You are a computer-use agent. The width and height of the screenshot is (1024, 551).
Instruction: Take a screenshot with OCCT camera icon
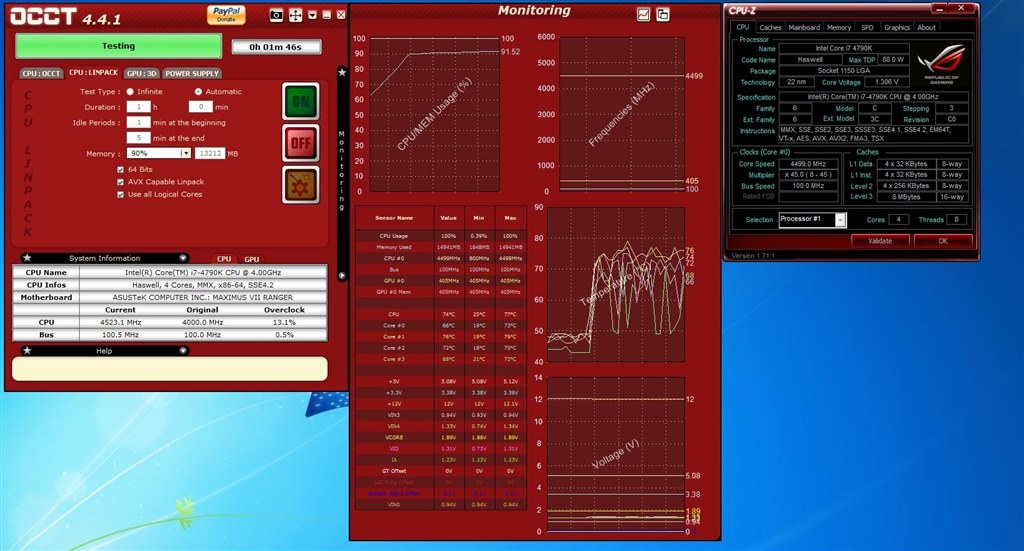point(276,15)
